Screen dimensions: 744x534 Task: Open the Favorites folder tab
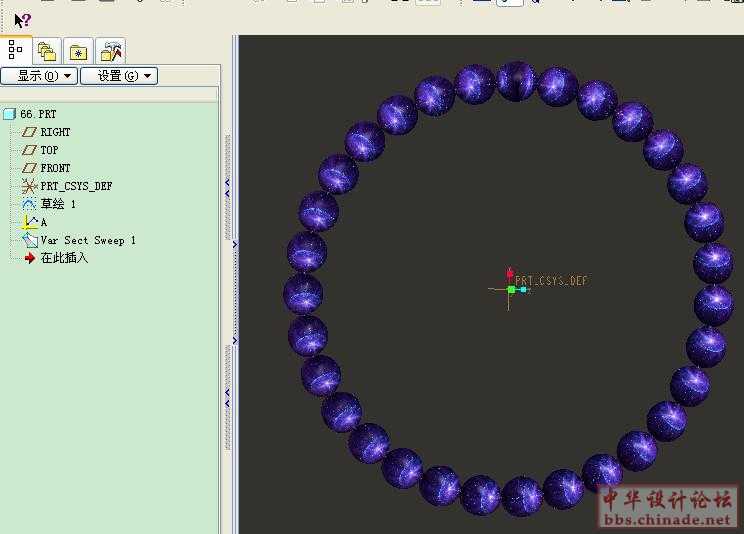pos(78,51)
